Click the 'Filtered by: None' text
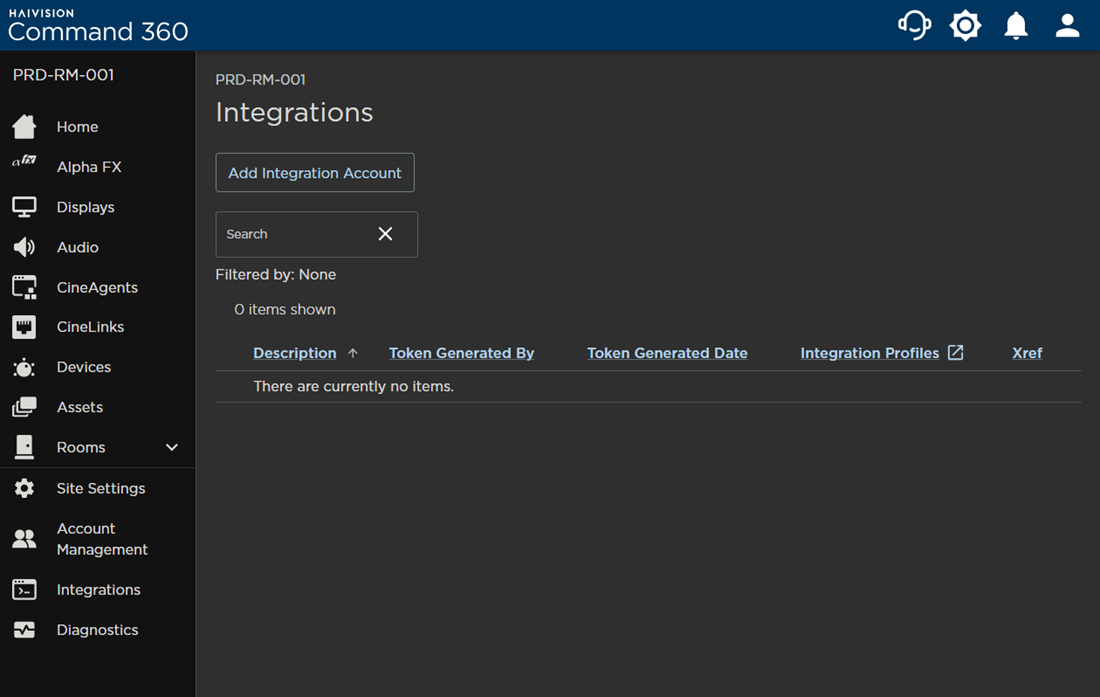Viewport: 1100px width, 697px height. (276, 275)
